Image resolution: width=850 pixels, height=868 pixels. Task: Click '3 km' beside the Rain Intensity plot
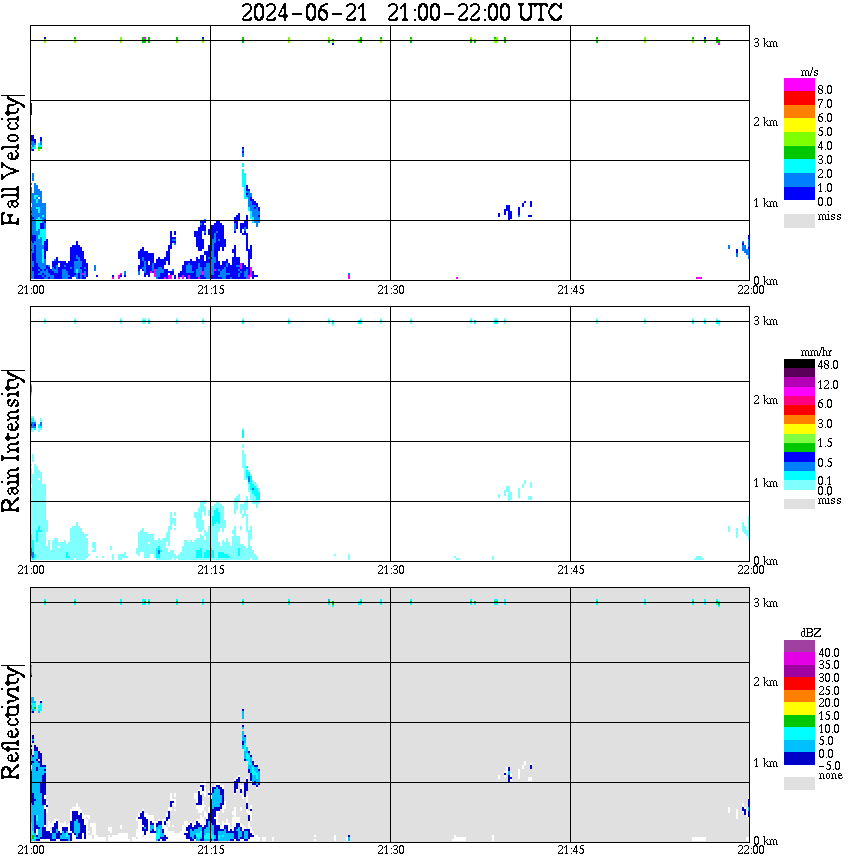[766, 321]
